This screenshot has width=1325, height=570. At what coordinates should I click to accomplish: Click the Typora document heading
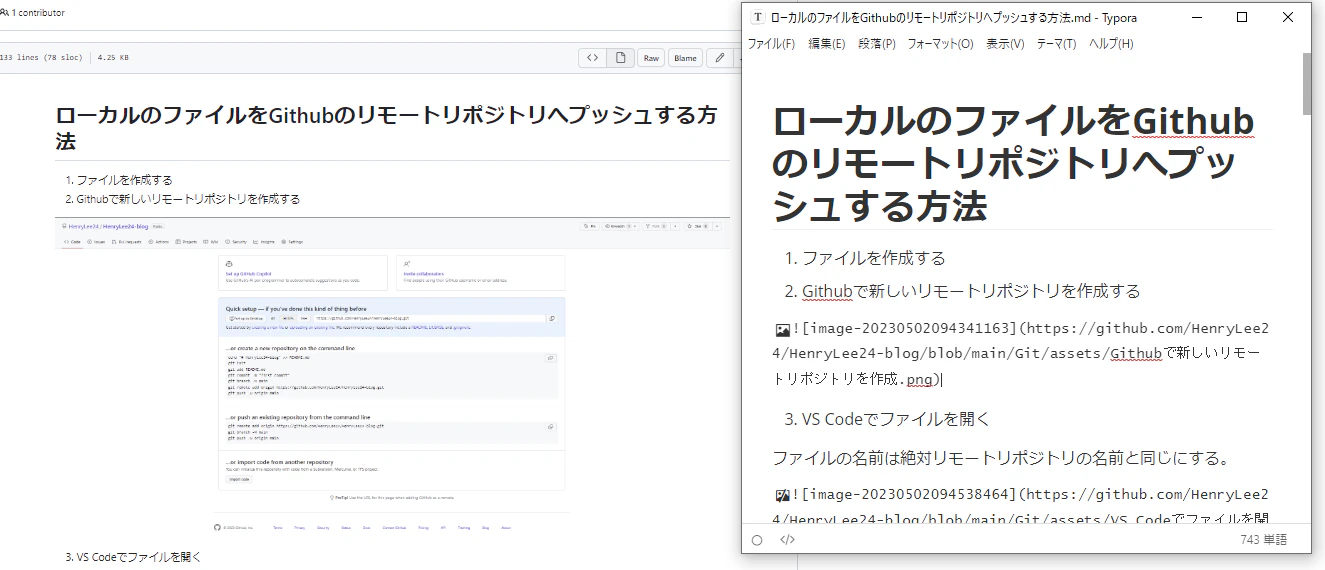[x=1013, y=163]
